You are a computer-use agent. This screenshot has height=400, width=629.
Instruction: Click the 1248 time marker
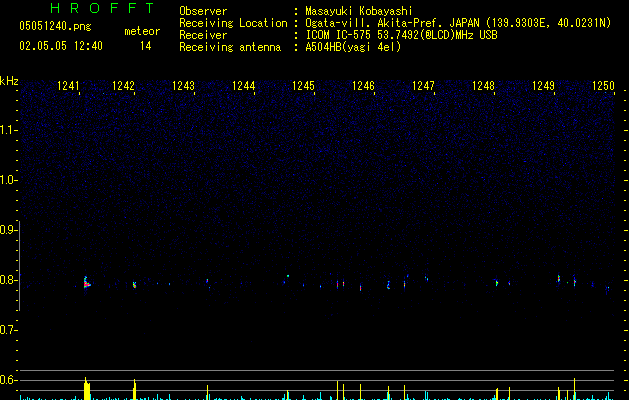483,86
